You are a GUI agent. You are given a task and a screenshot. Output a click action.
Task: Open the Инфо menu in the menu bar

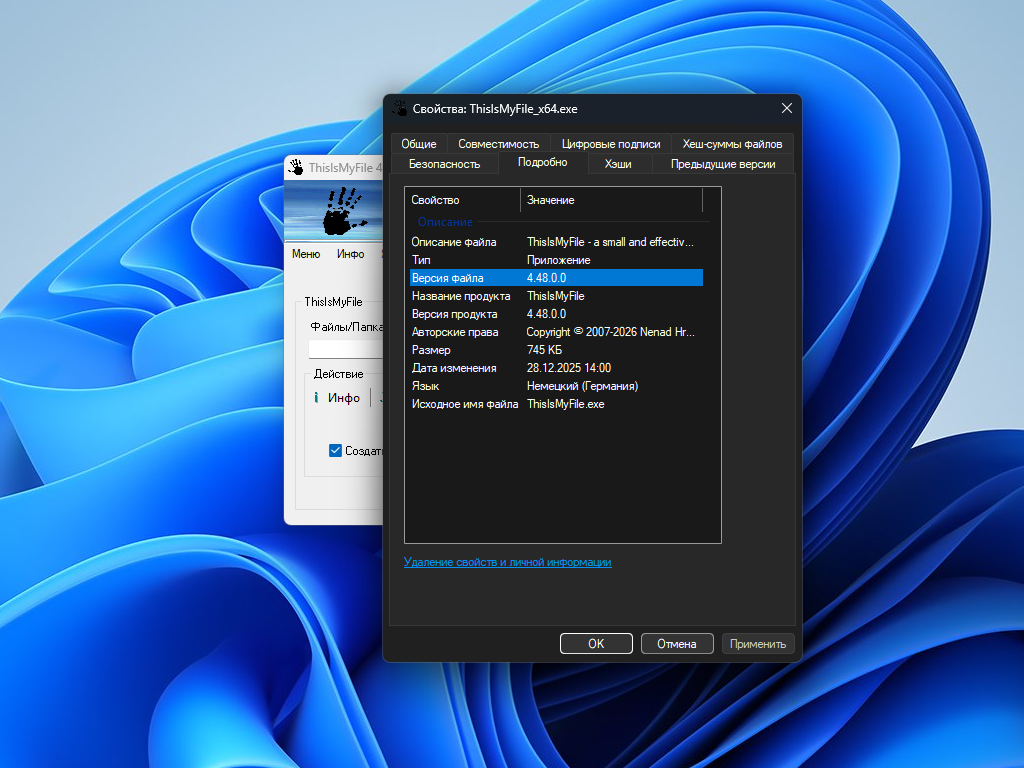[350, 254]
